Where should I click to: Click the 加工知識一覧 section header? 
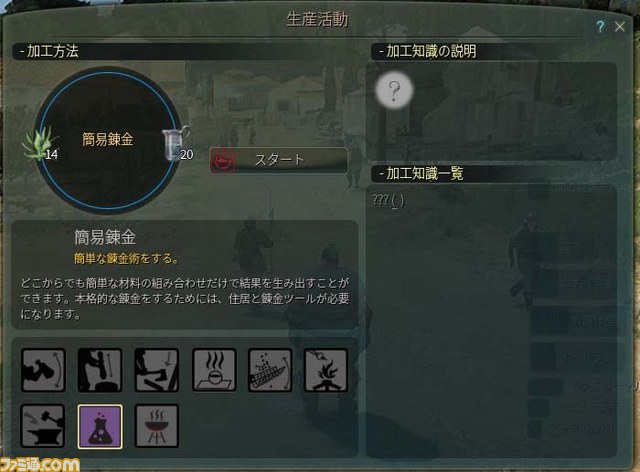pos(421,174)
